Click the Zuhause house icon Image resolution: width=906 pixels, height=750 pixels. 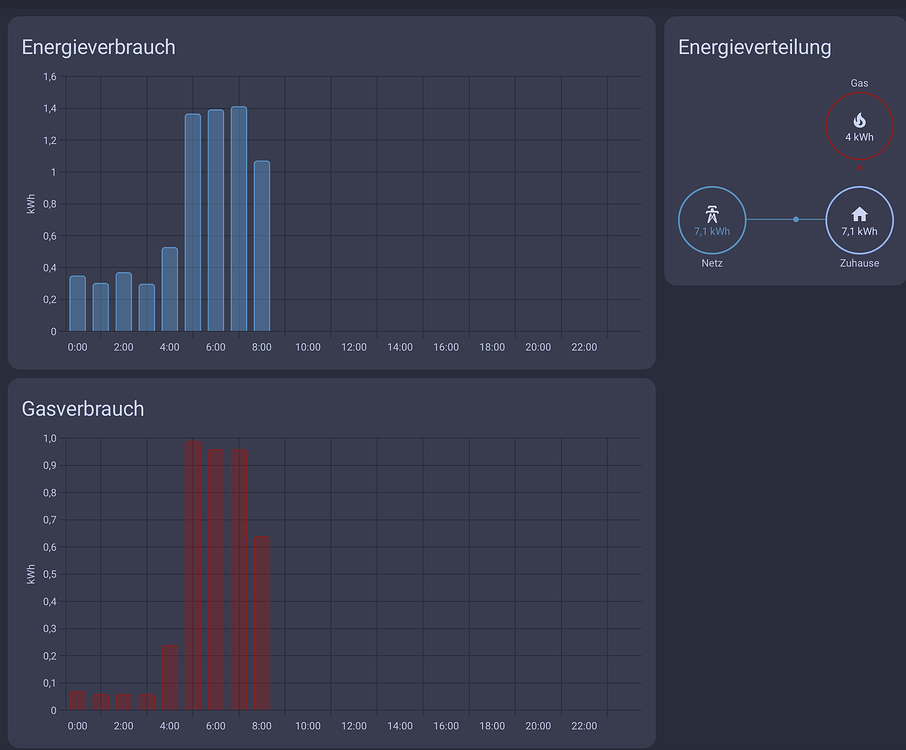[859, 214]
